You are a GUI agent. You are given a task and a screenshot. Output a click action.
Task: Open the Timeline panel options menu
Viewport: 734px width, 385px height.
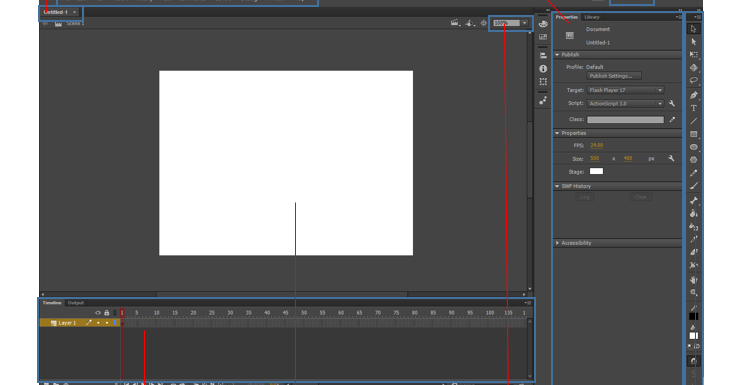(528, 303)
